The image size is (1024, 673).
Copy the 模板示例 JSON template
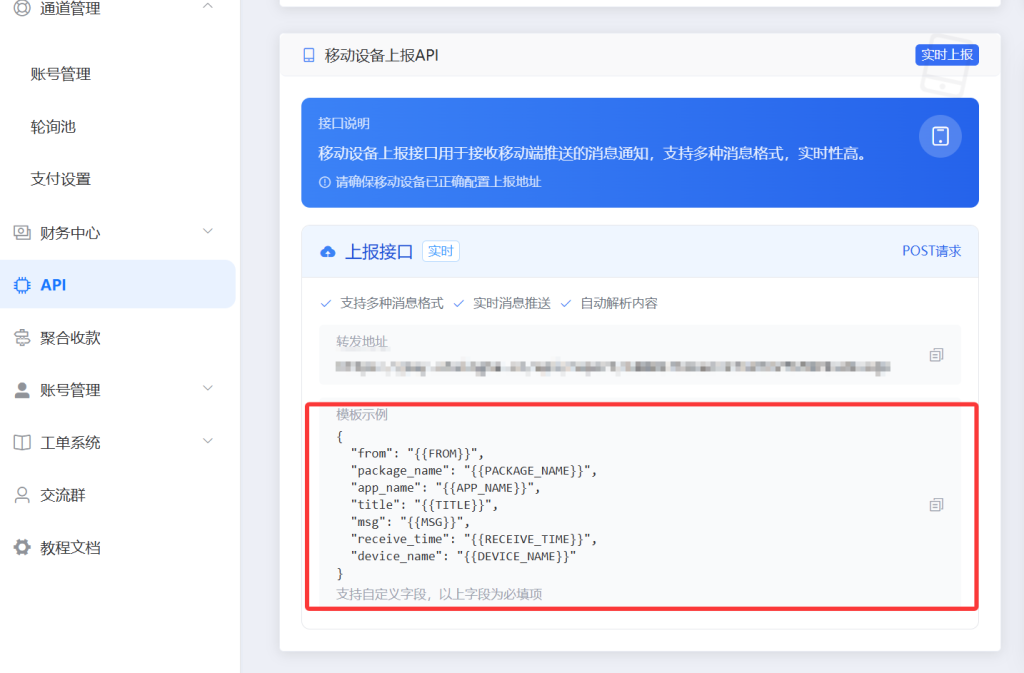click(936, 505)
